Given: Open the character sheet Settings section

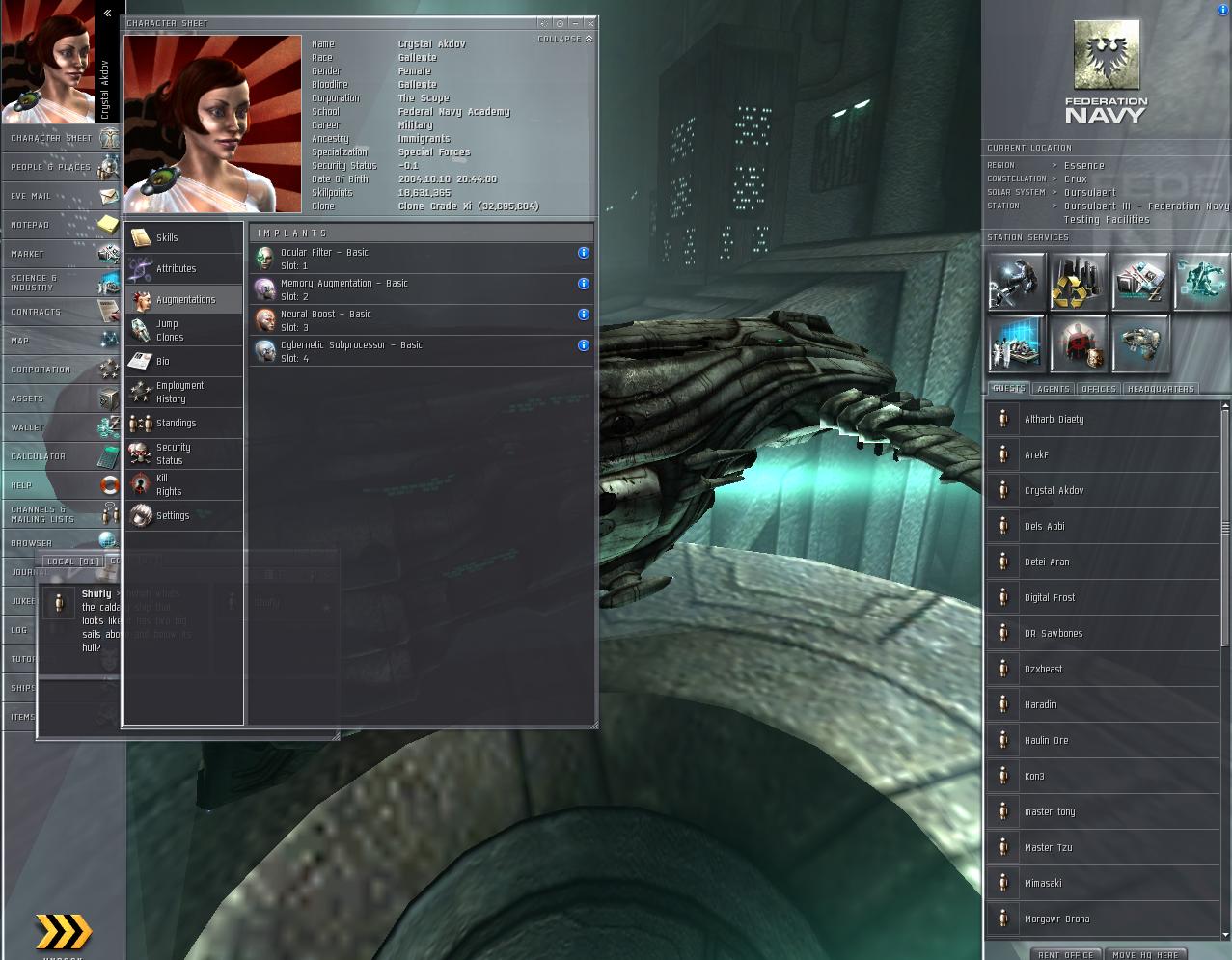Looking at the screenshot, I should (183, 515).
